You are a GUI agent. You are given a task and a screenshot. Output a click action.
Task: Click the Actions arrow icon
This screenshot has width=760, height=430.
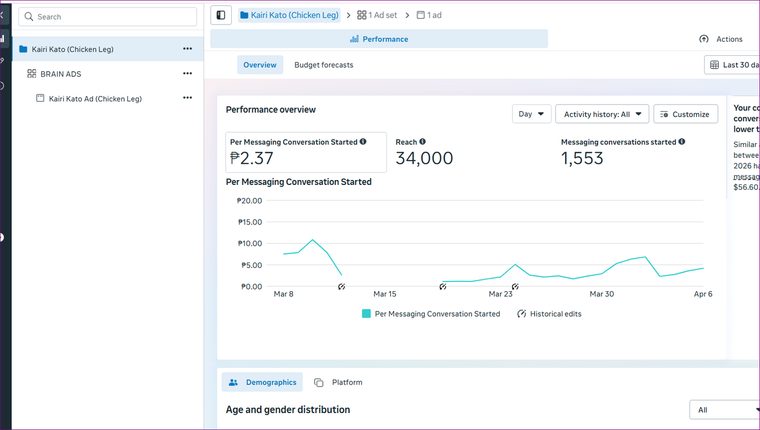704,39
